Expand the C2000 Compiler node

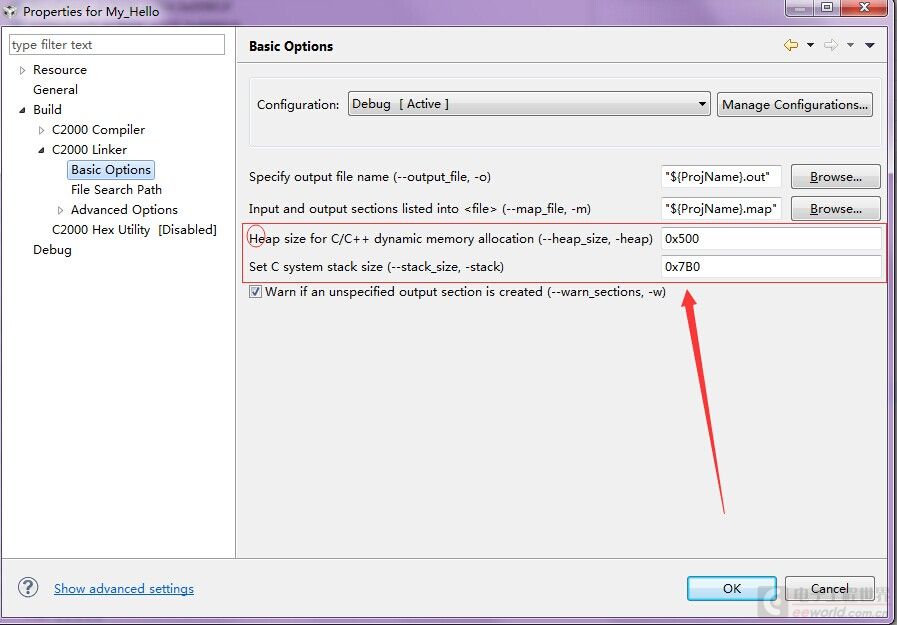(41, 130)
